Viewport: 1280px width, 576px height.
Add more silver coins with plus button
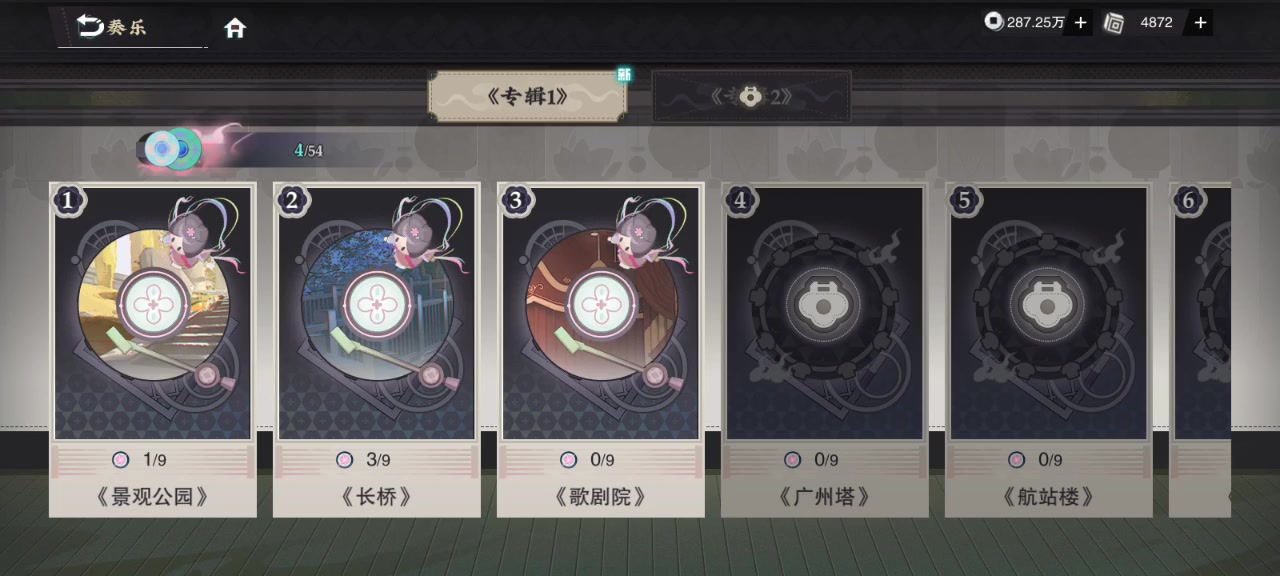coord(1080,22)
